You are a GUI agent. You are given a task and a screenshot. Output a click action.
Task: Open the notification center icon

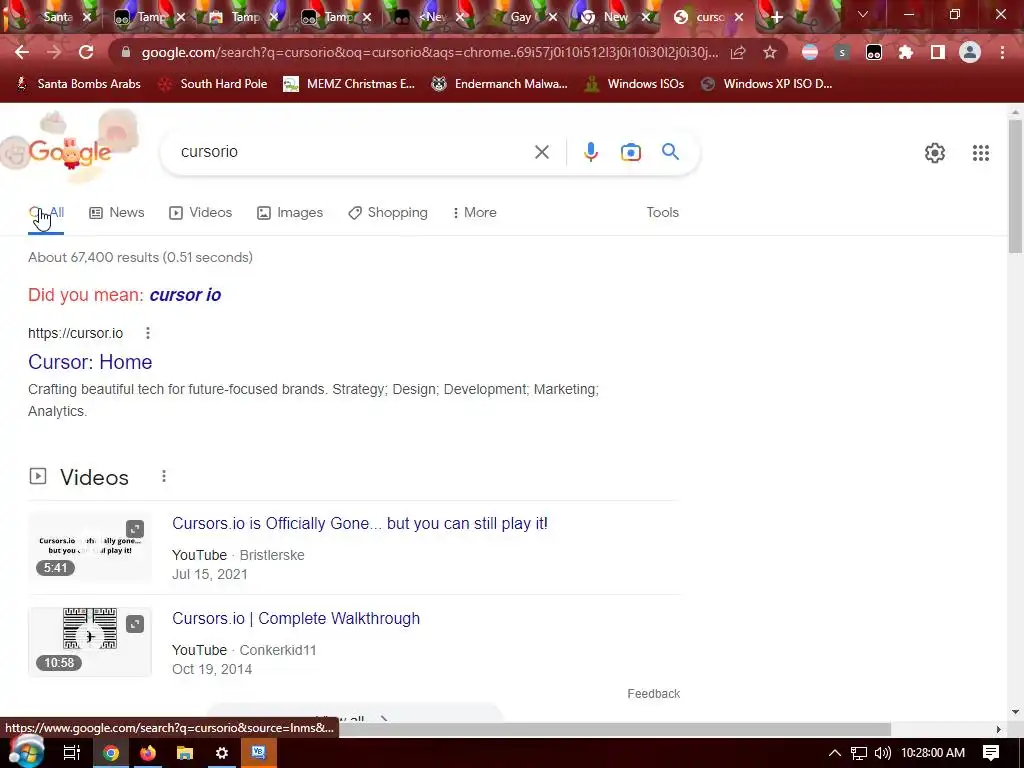[x=991, y=753]
